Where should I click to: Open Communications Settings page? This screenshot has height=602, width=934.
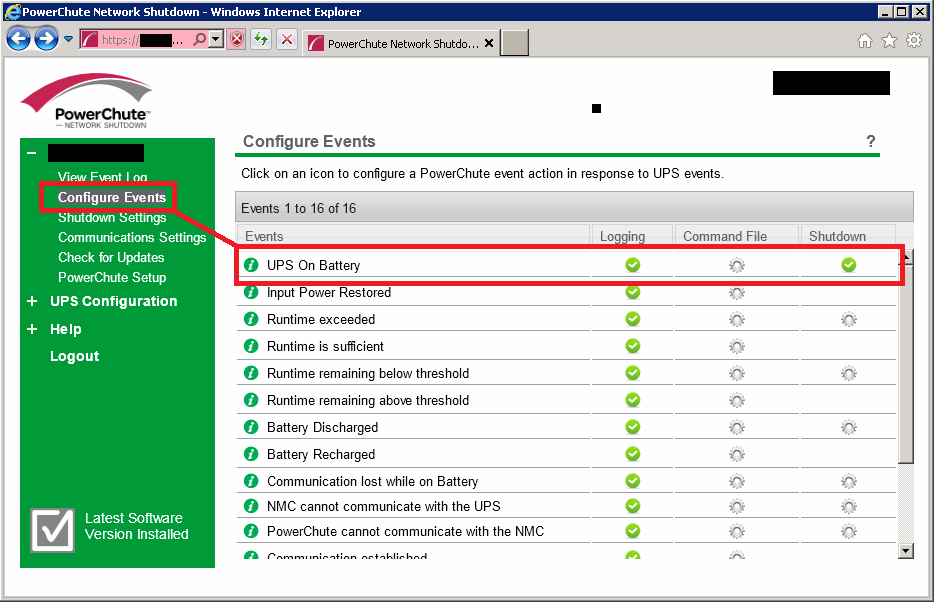[132, 238]
